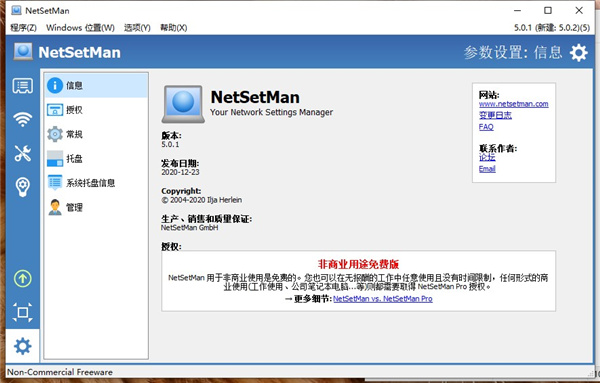Select the 常规 general category
The image size is (600, 383).
click(x=96, y=134)
